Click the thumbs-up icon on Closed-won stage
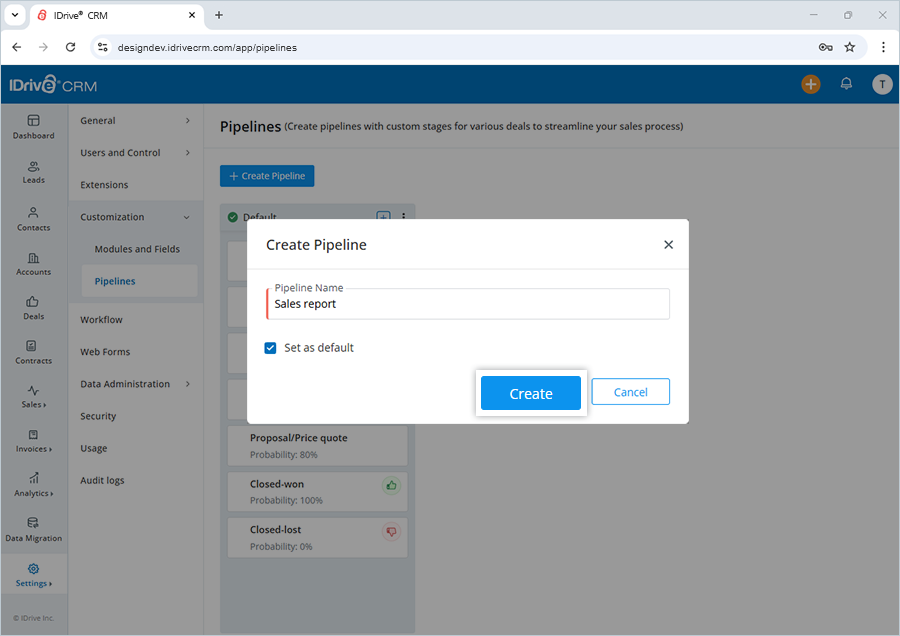The image size is (900, 636). point(390,484)
